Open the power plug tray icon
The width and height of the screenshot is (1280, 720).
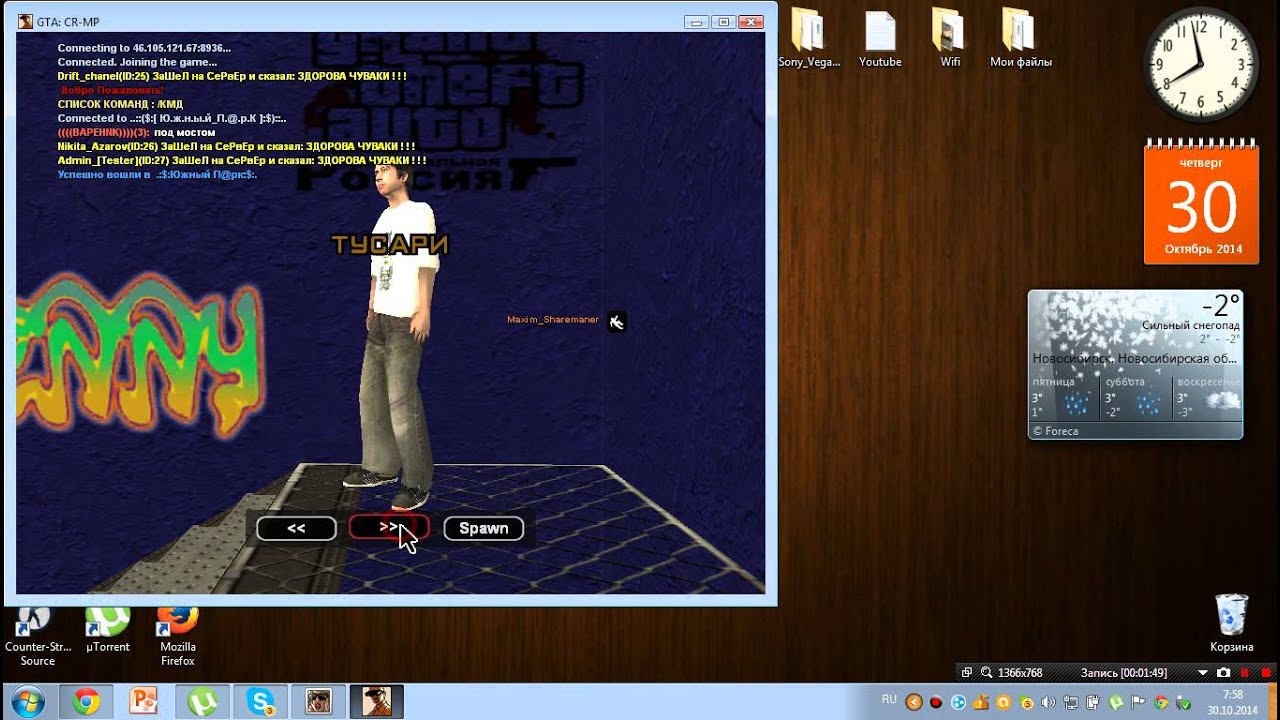(1094, 702)
